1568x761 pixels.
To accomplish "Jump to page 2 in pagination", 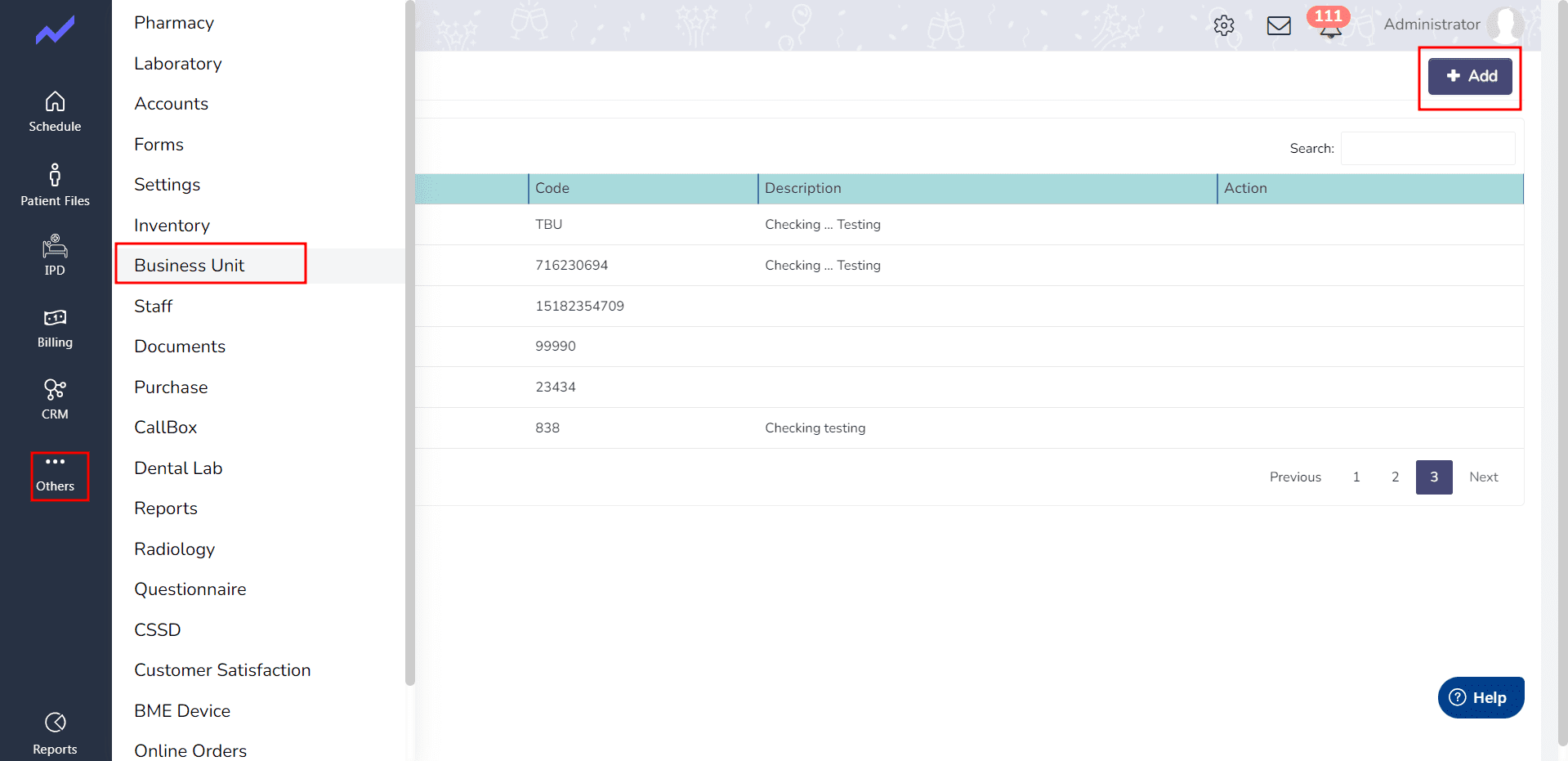I will [1395, 477].
